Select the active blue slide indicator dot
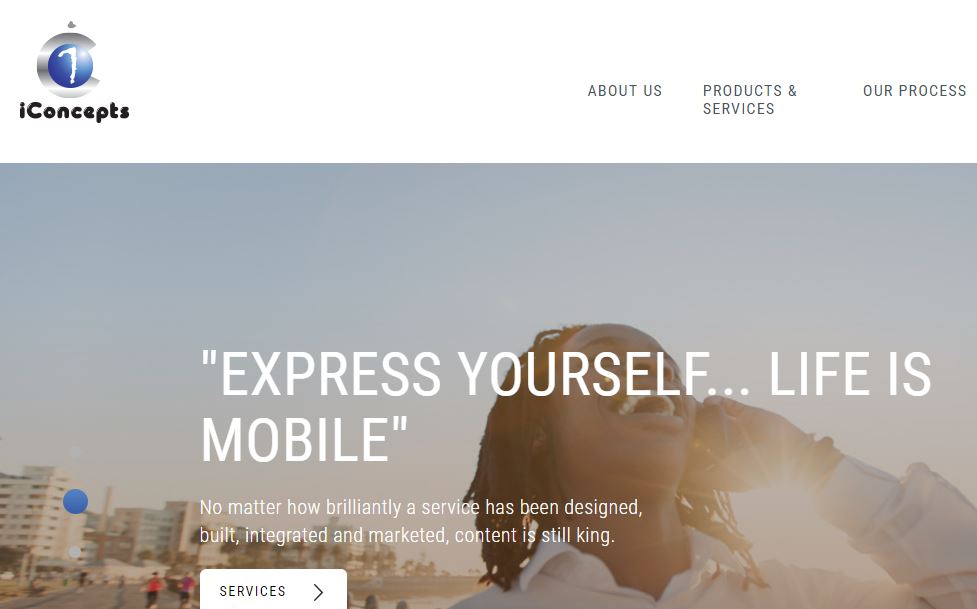Image resolution: width=977 pixels, height=609 pixels. tap(75, 501)
